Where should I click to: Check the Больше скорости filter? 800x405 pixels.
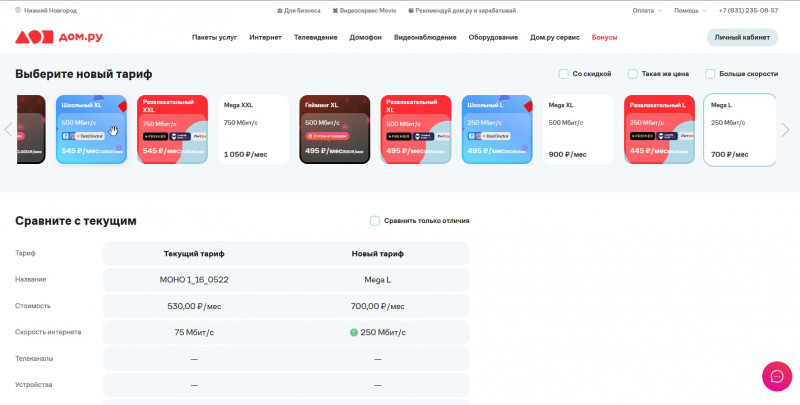coord(710,74)
